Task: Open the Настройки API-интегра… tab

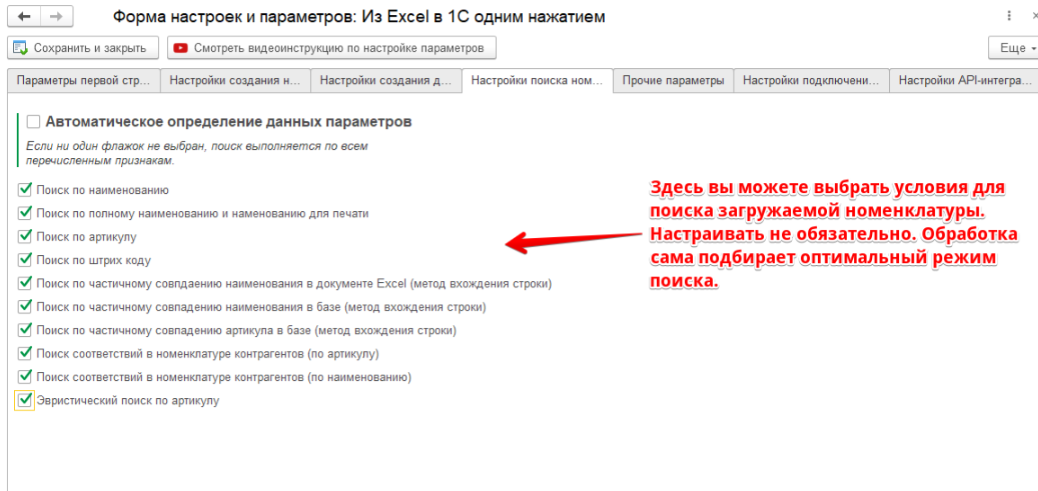Action: [965, 81]
